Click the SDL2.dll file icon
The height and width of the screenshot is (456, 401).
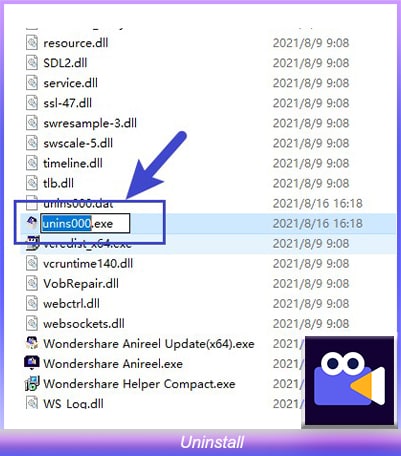pos(32,63)
